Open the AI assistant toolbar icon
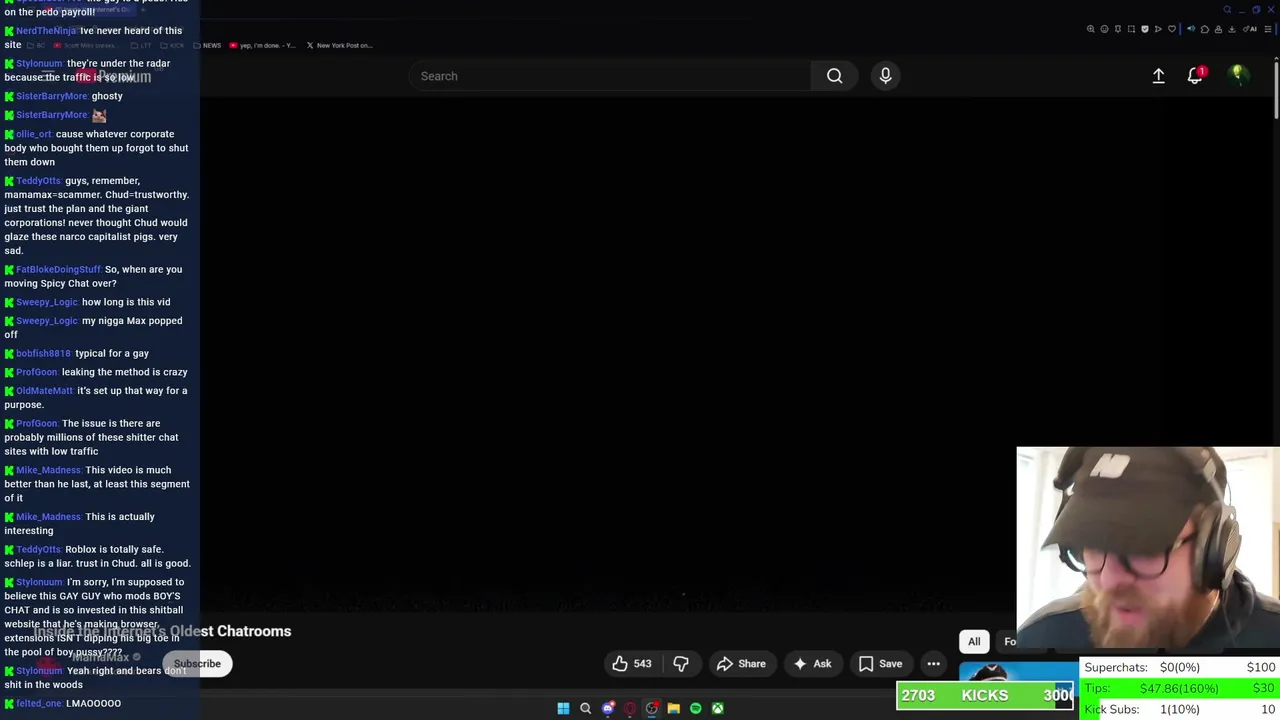Screen dimensions: 1280x720 click(1250, 29)
